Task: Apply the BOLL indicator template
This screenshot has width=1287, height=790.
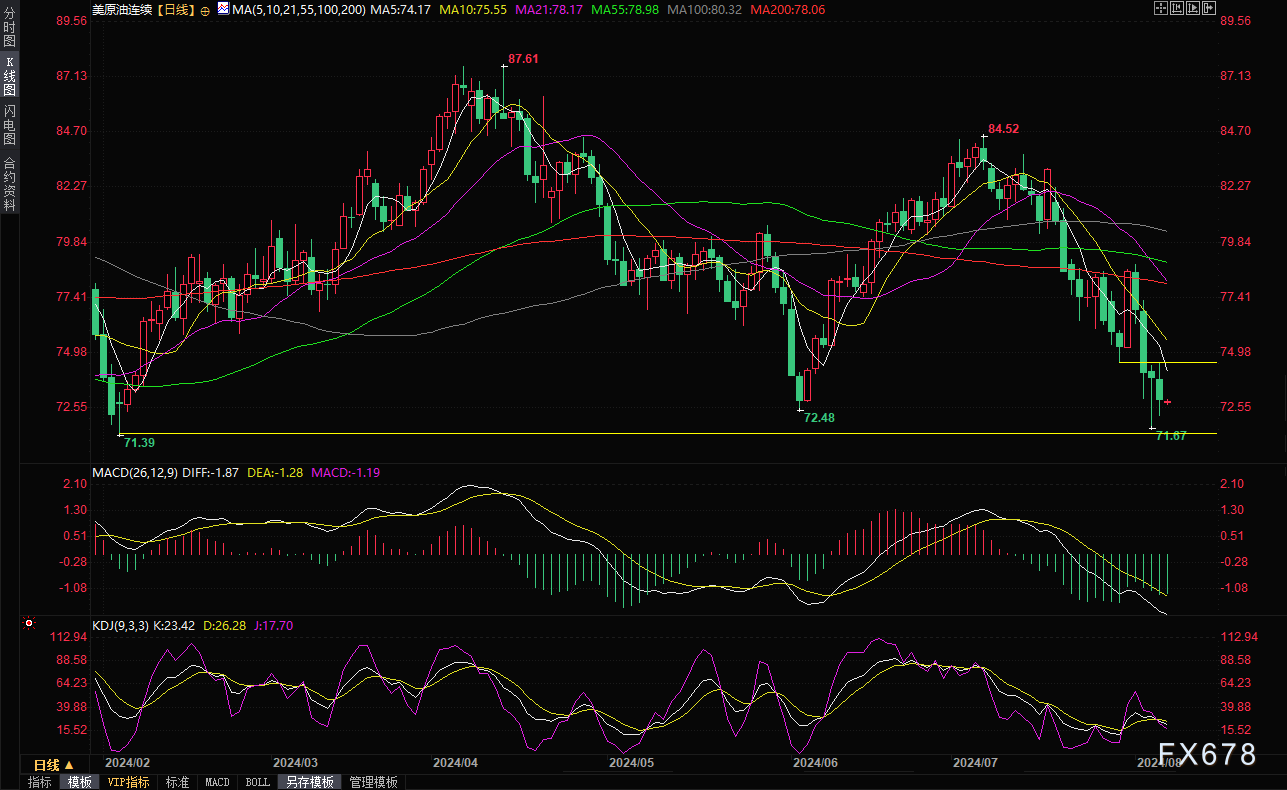Action: pos(256,782)
